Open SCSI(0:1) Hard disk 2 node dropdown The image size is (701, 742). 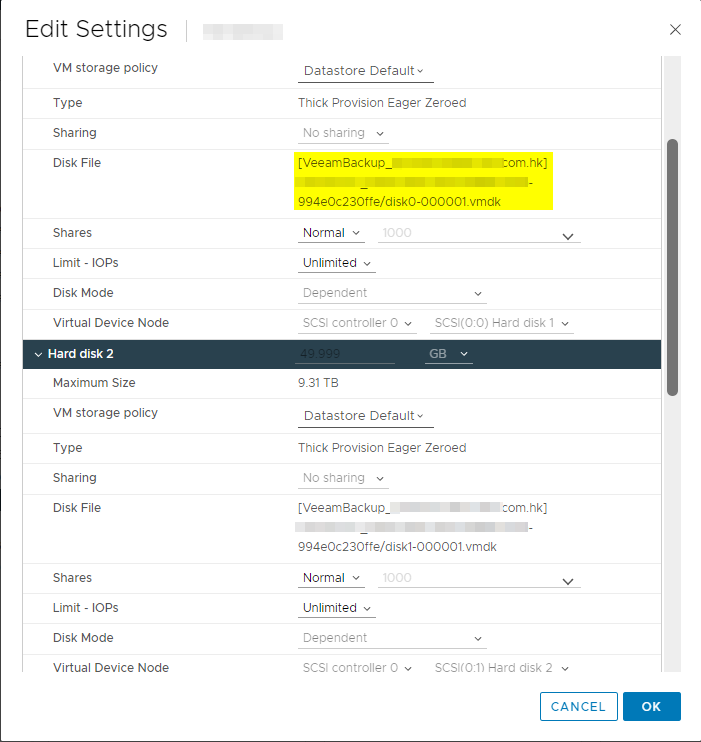pyautogui.click(x=501, y=668)
